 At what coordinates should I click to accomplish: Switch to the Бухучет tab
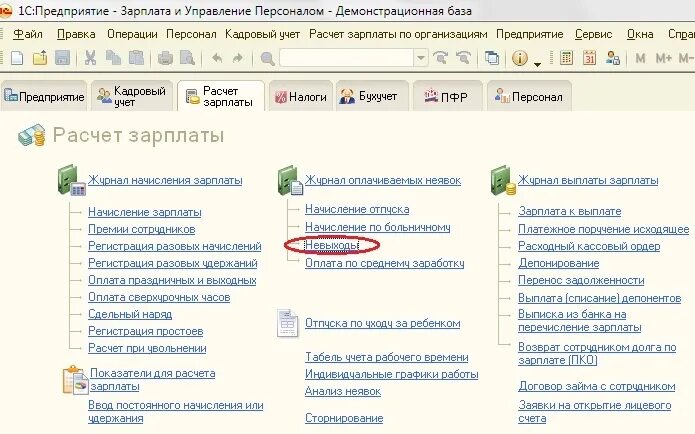click(x=372, y=96)
